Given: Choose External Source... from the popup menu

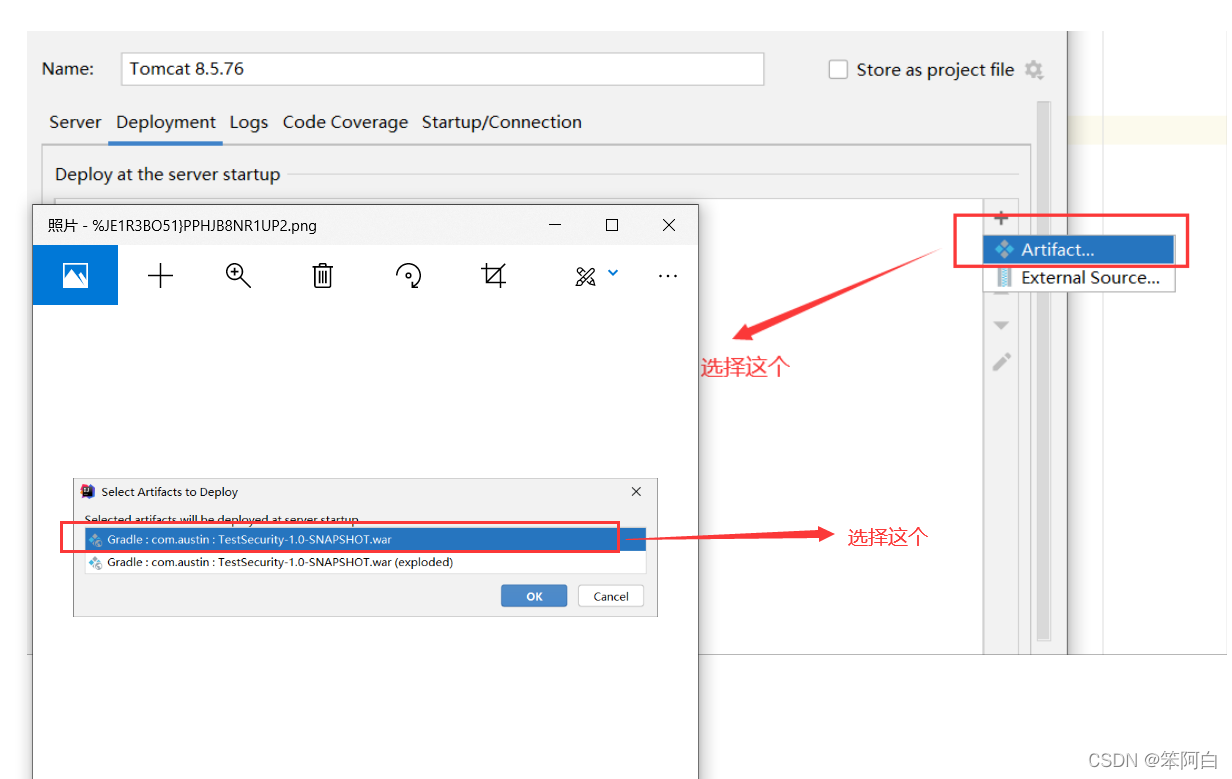Looking at the screenshot, I should [x=1078, y=278].
